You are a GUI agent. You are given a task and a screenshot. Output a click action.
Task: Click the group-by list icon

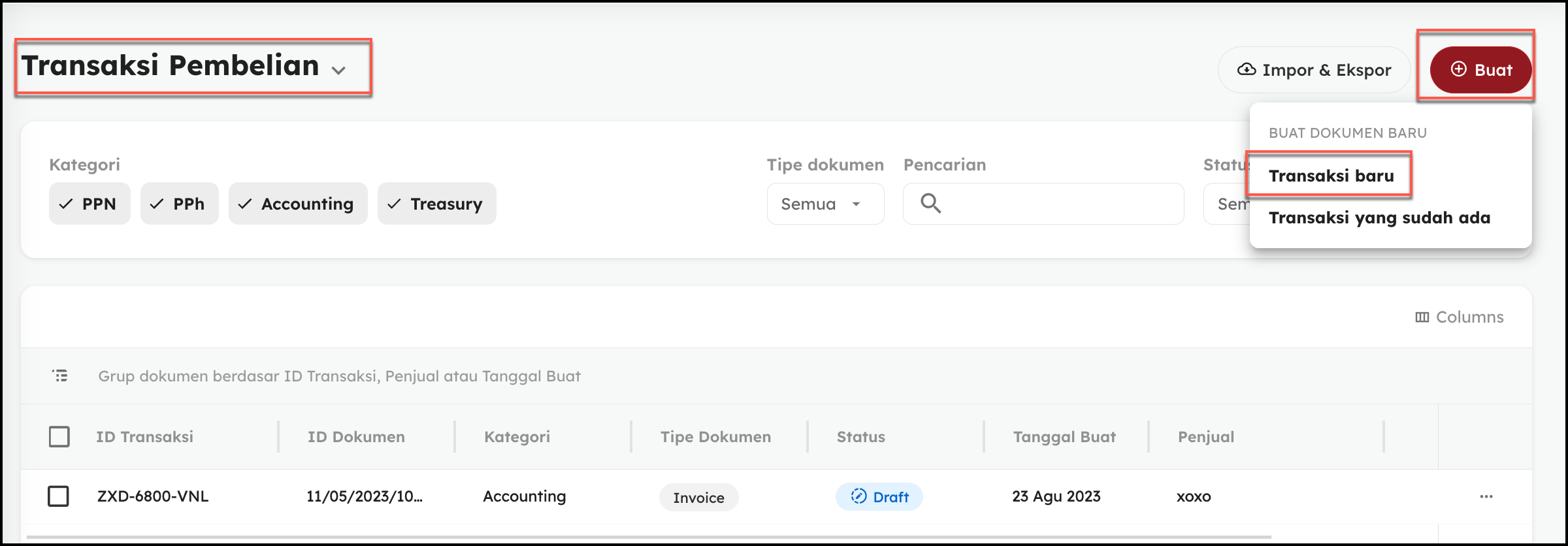60,376
